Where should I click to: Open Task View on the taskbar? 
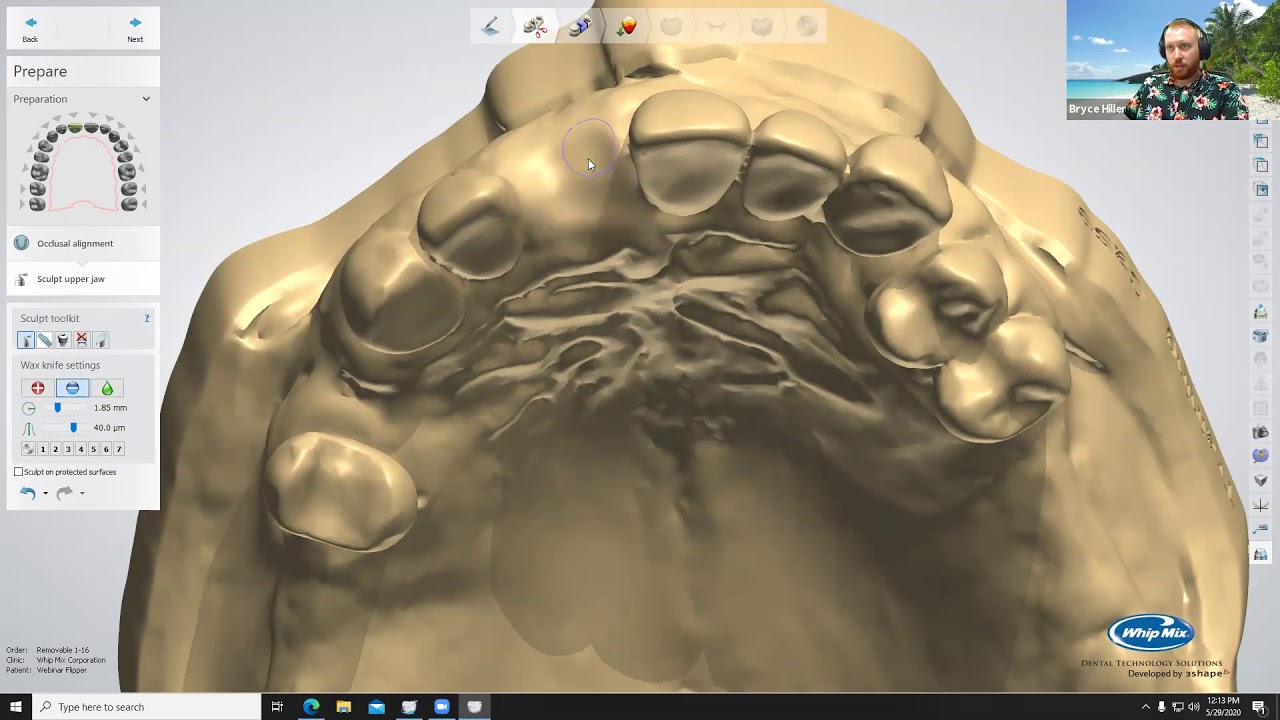(277, 707)
